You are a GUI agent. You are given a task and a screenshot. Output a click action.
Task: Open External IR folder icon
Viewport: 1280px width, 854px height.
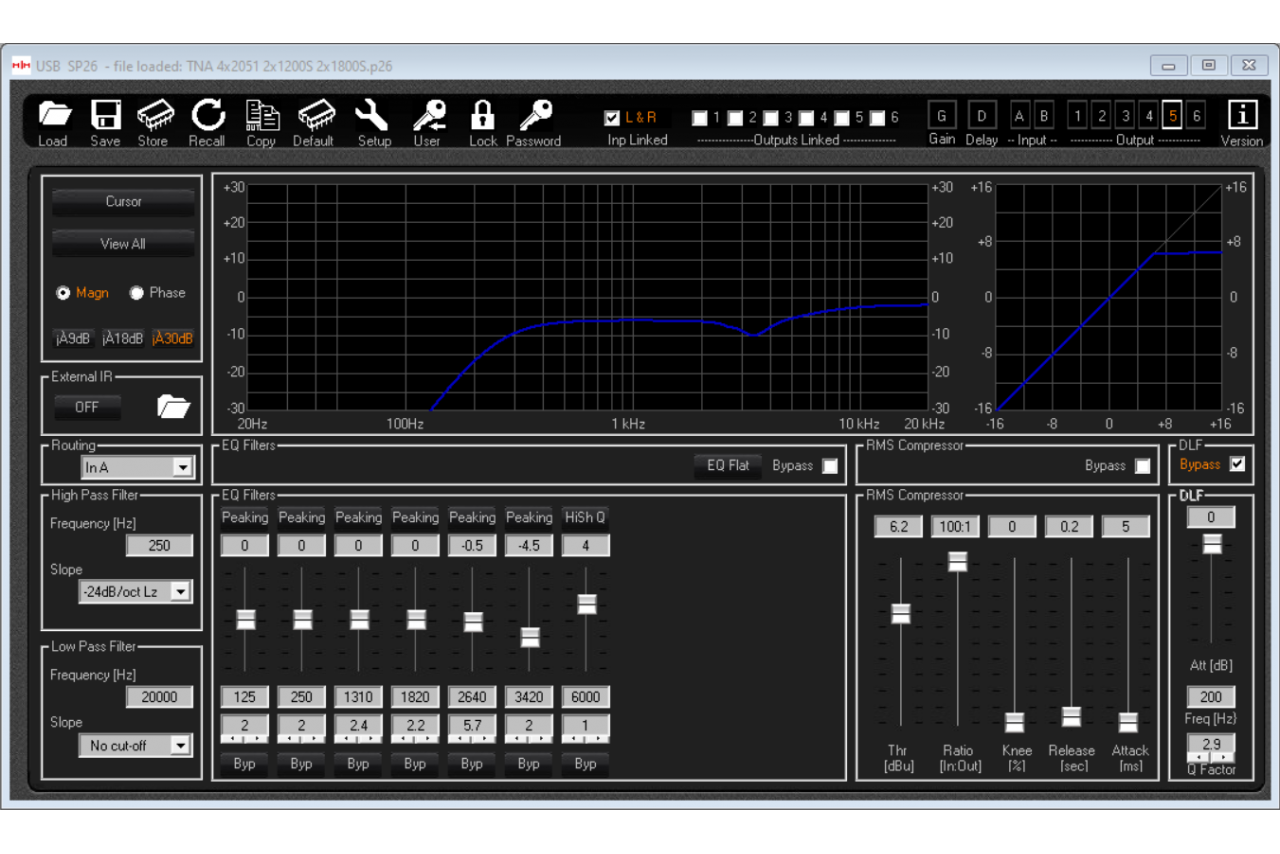[173, 407]
